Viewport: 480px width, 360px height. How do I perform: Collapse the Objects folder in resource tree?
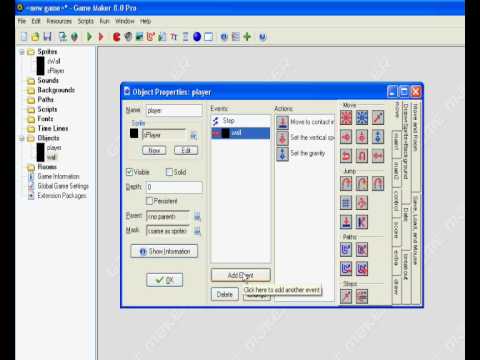(x=22, y=138)
